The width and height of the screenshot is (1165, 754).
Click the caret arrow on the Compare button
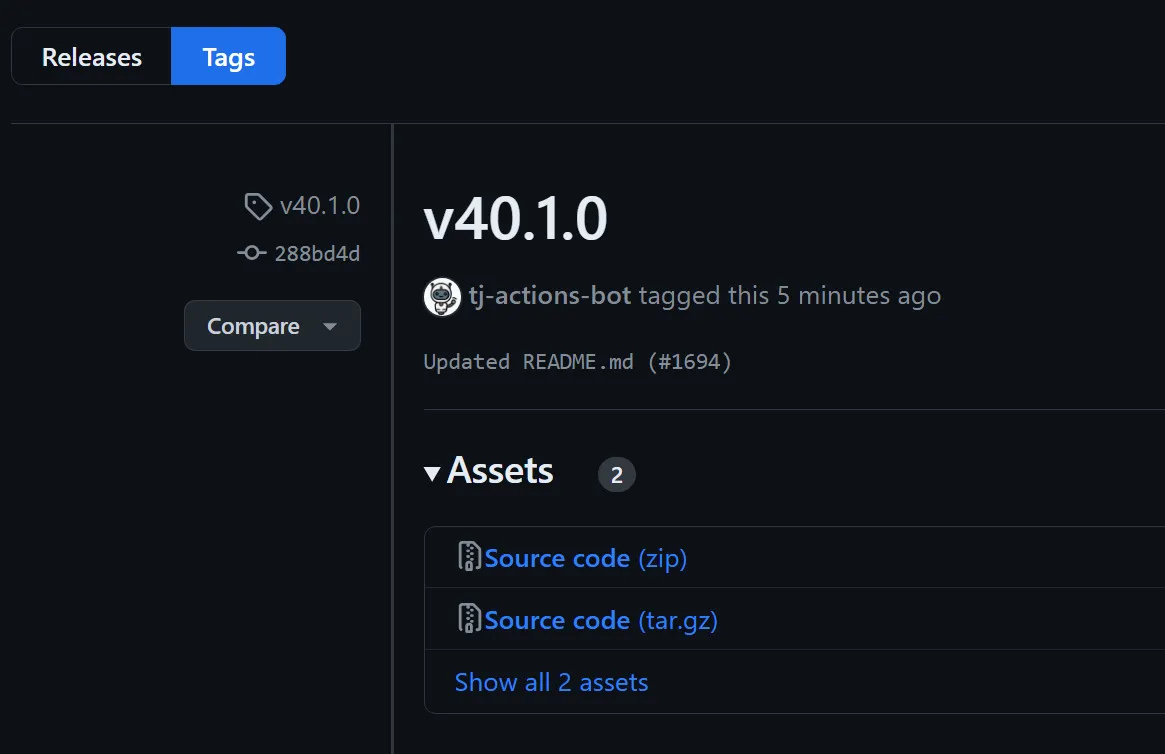[330, 327]
